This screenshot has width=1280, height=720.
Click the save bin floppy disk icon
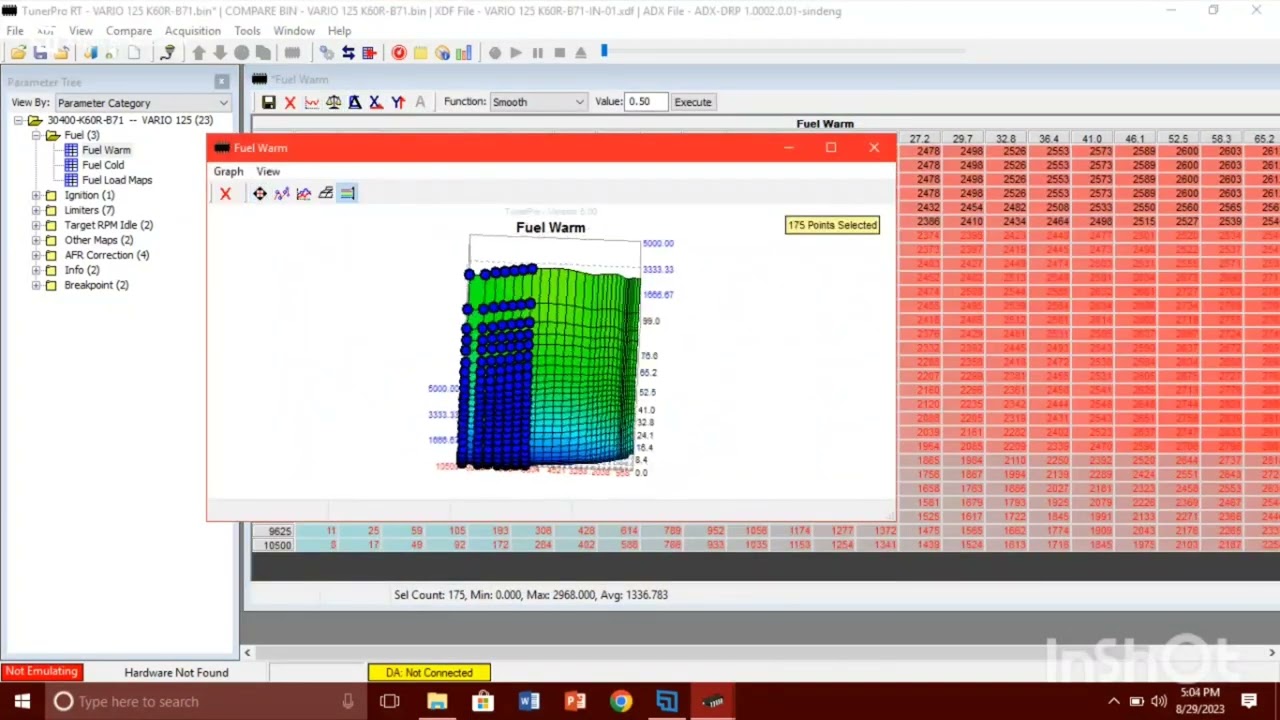[40, 53]
